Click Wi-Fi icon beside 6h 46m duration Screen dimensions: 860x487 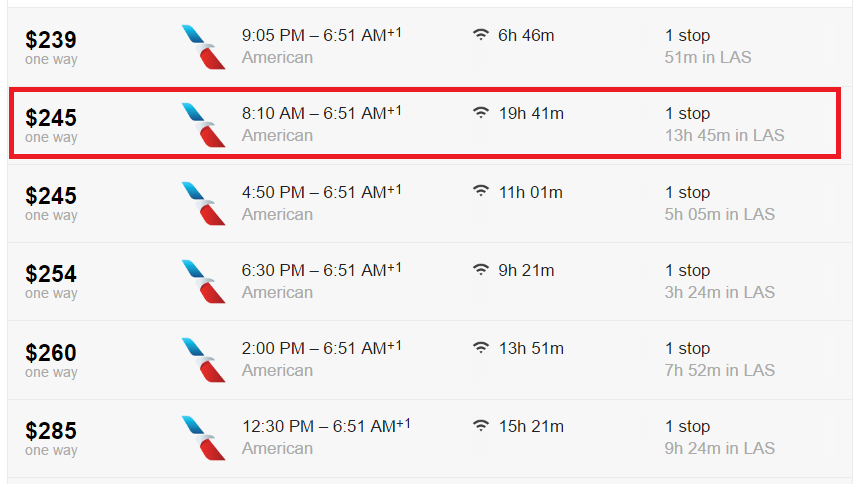(480, 35)
